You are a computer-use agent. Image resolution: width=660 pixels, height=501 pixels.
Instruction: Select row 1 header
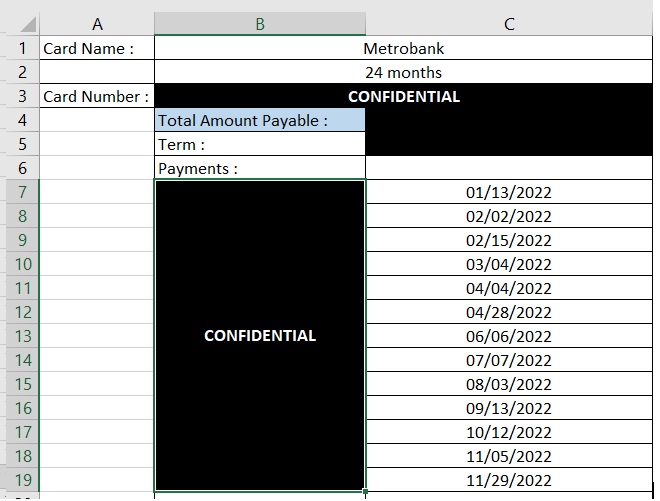(x=22, y=48)
